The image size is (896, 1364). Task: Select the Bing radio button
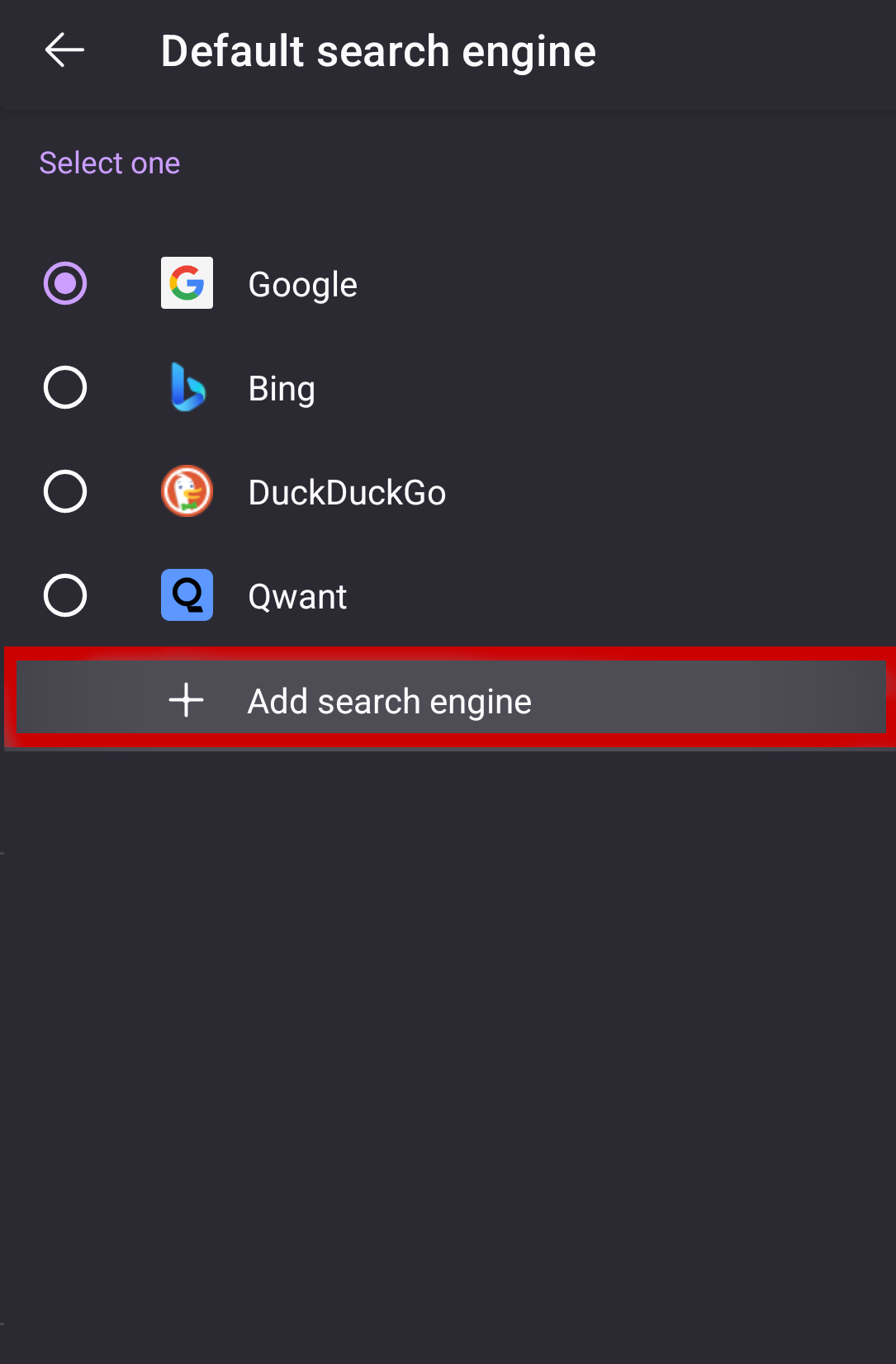point(65,387)
